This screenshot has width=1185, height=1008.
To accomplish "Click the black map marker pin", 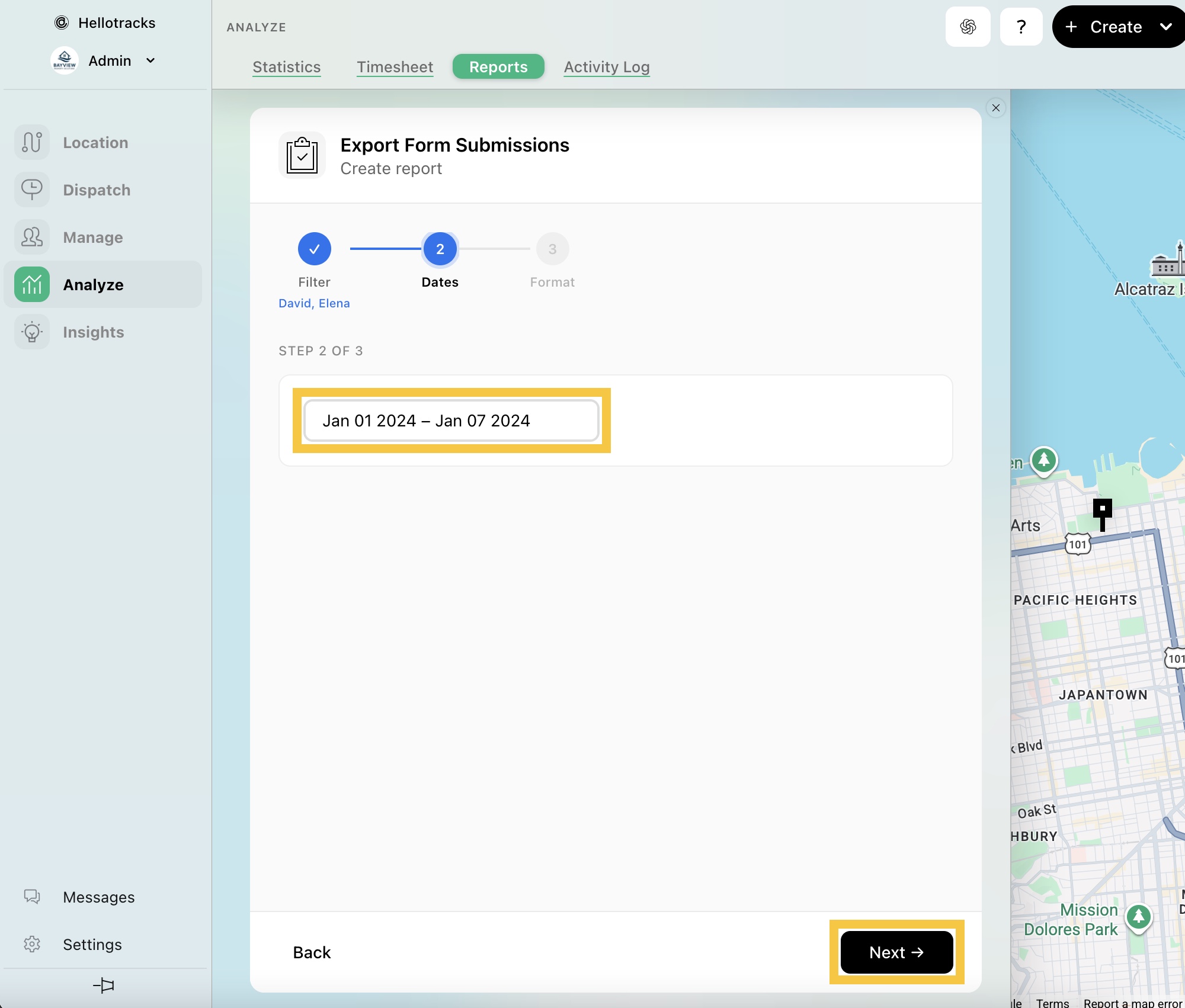I will [x=1102, y=511].
